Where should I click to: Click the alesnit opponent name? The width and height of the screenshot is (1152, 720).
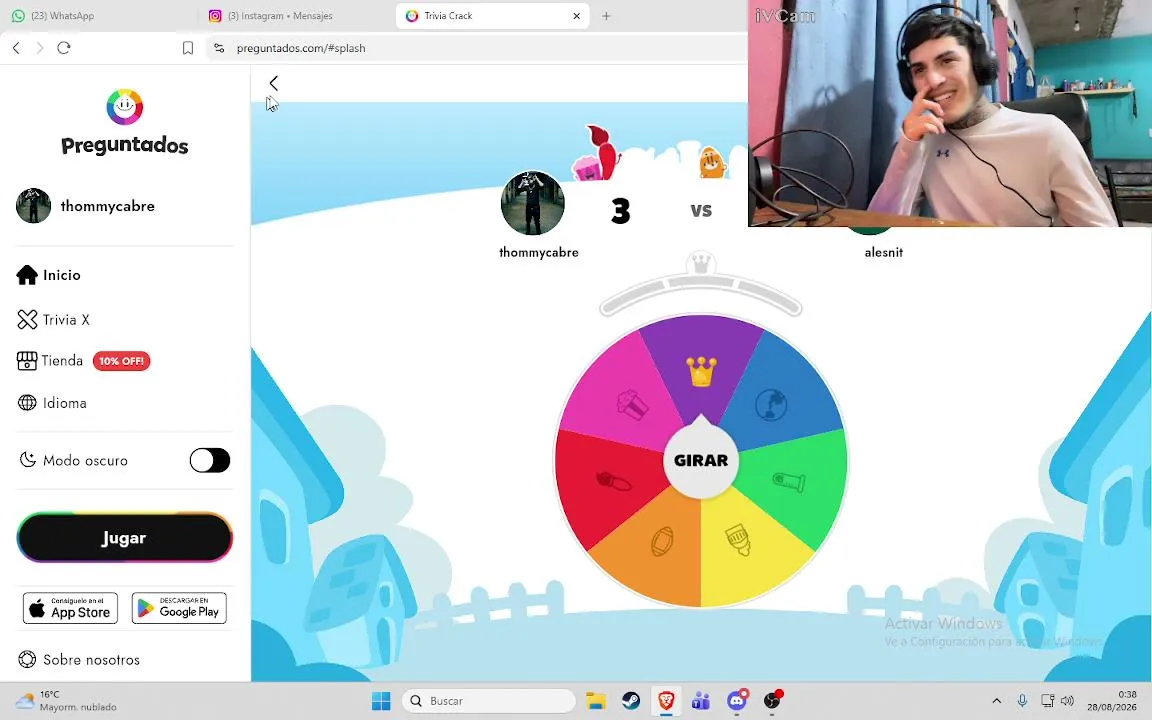pos(884,252)
